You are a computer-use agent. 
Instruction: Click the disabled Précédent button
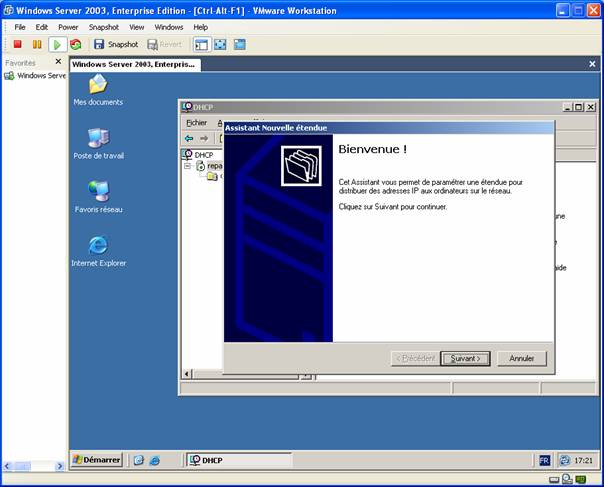[x=415, y=359]
